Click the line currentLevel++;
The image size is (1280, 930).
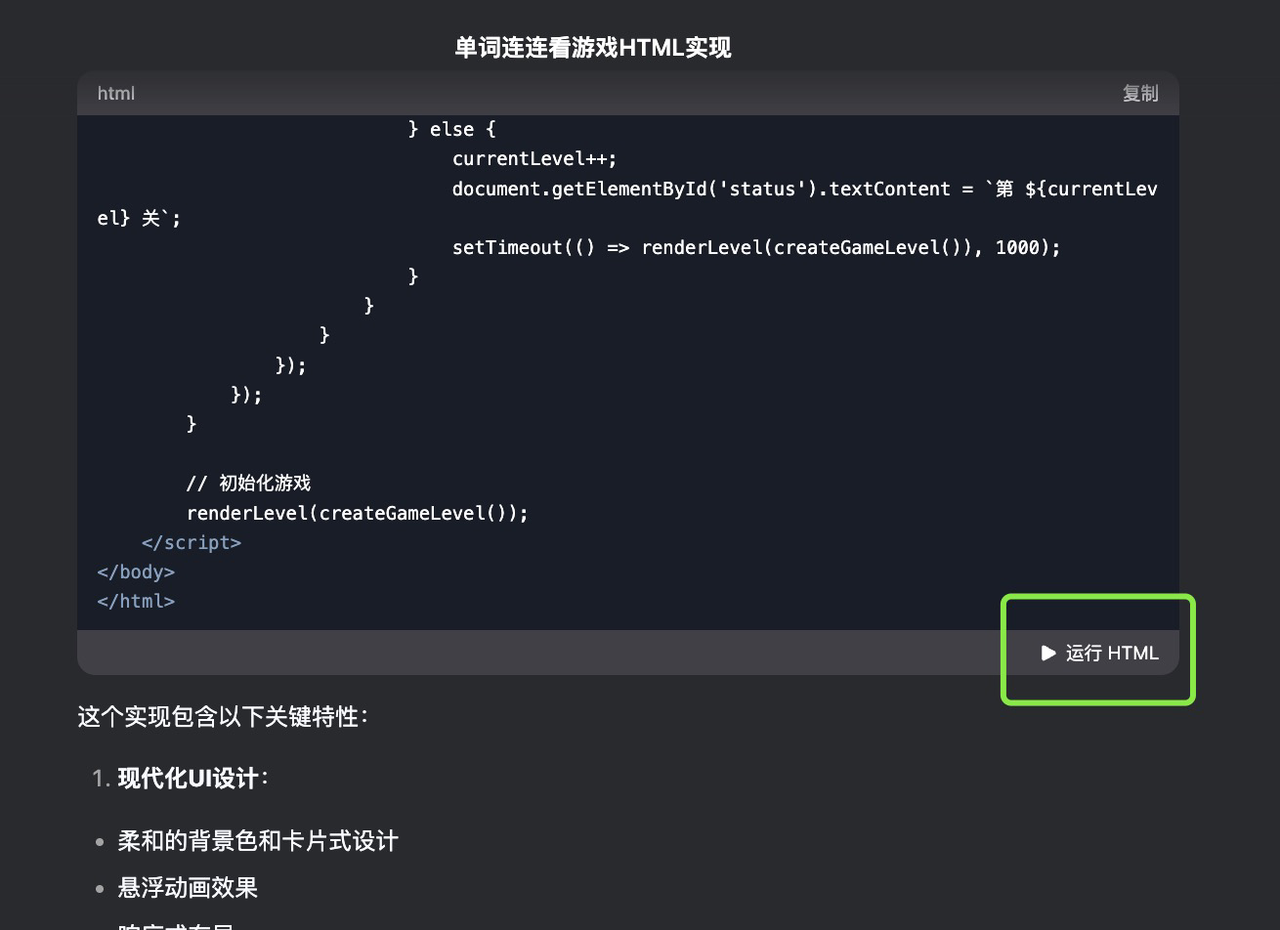pyautogui.click(x=535, y=159)
